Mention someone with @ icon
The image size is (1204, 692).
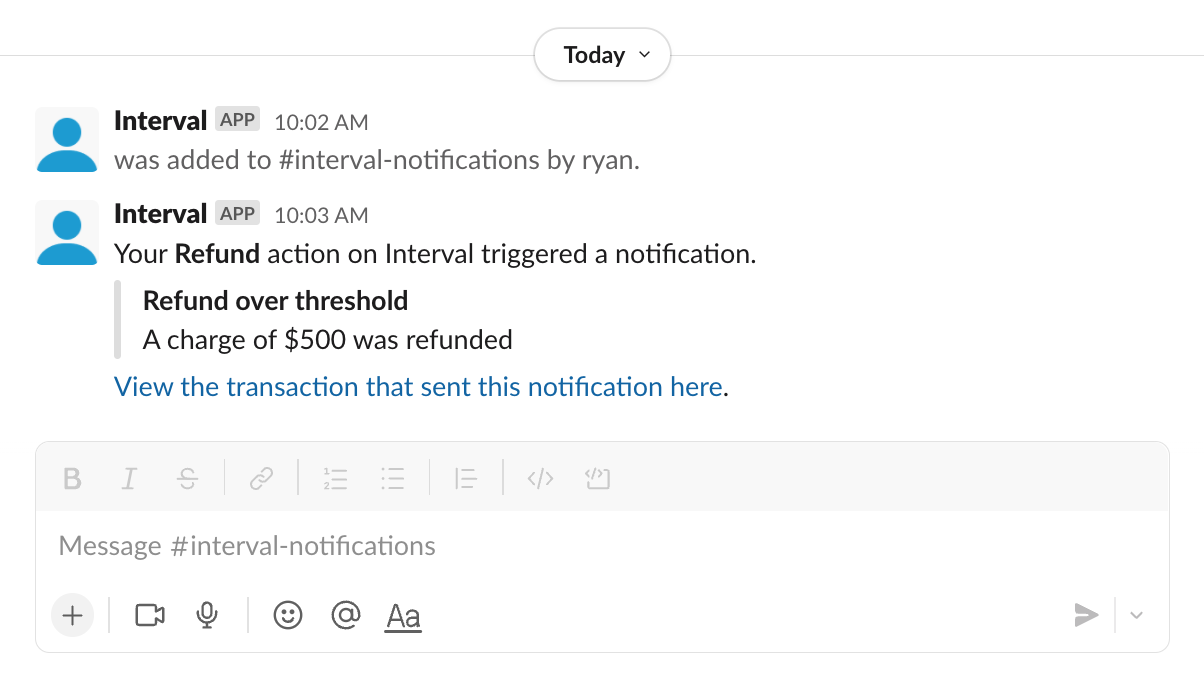[345, 615]
